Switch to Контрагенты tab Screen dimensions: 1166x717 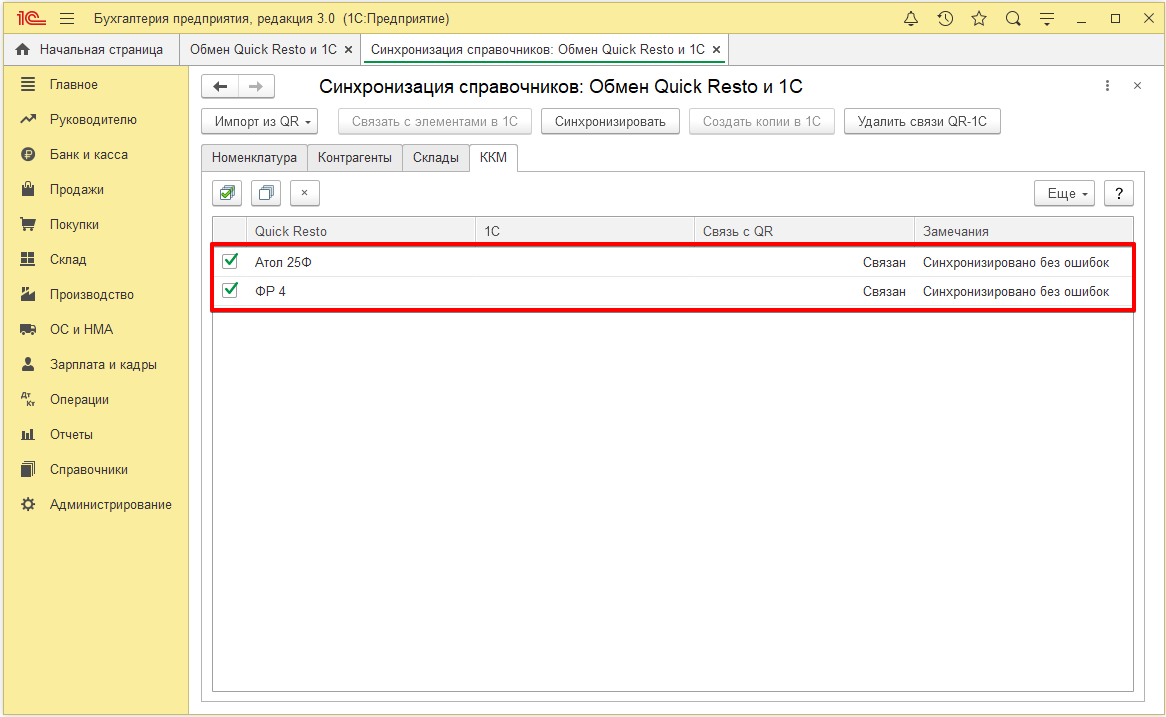coord(355,158)
